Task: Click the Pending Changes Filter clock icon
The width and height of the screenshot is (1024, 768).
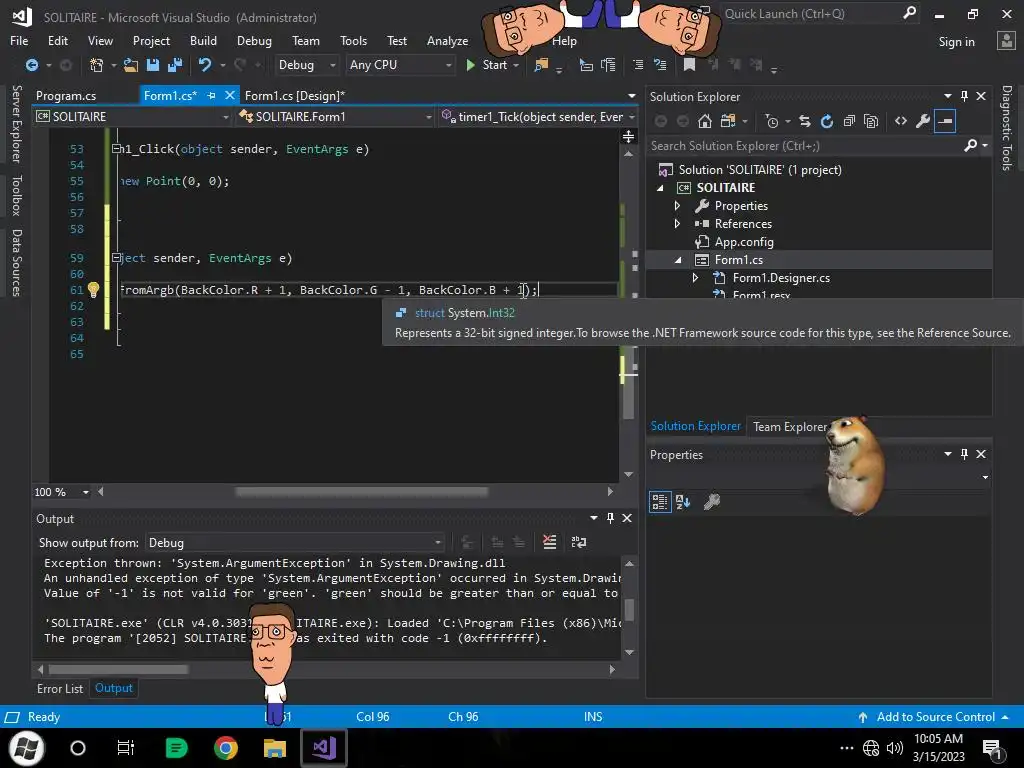Action: [x=772, y=121]
